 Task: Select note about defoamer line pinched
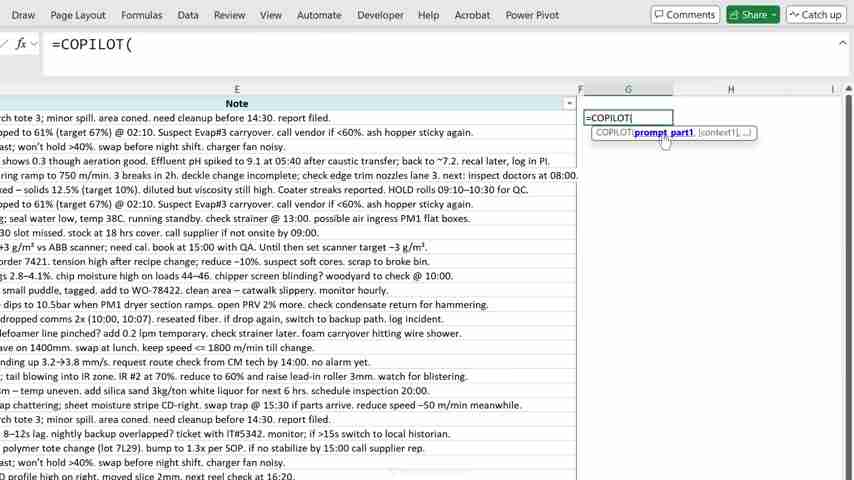[x=288, y=333]
